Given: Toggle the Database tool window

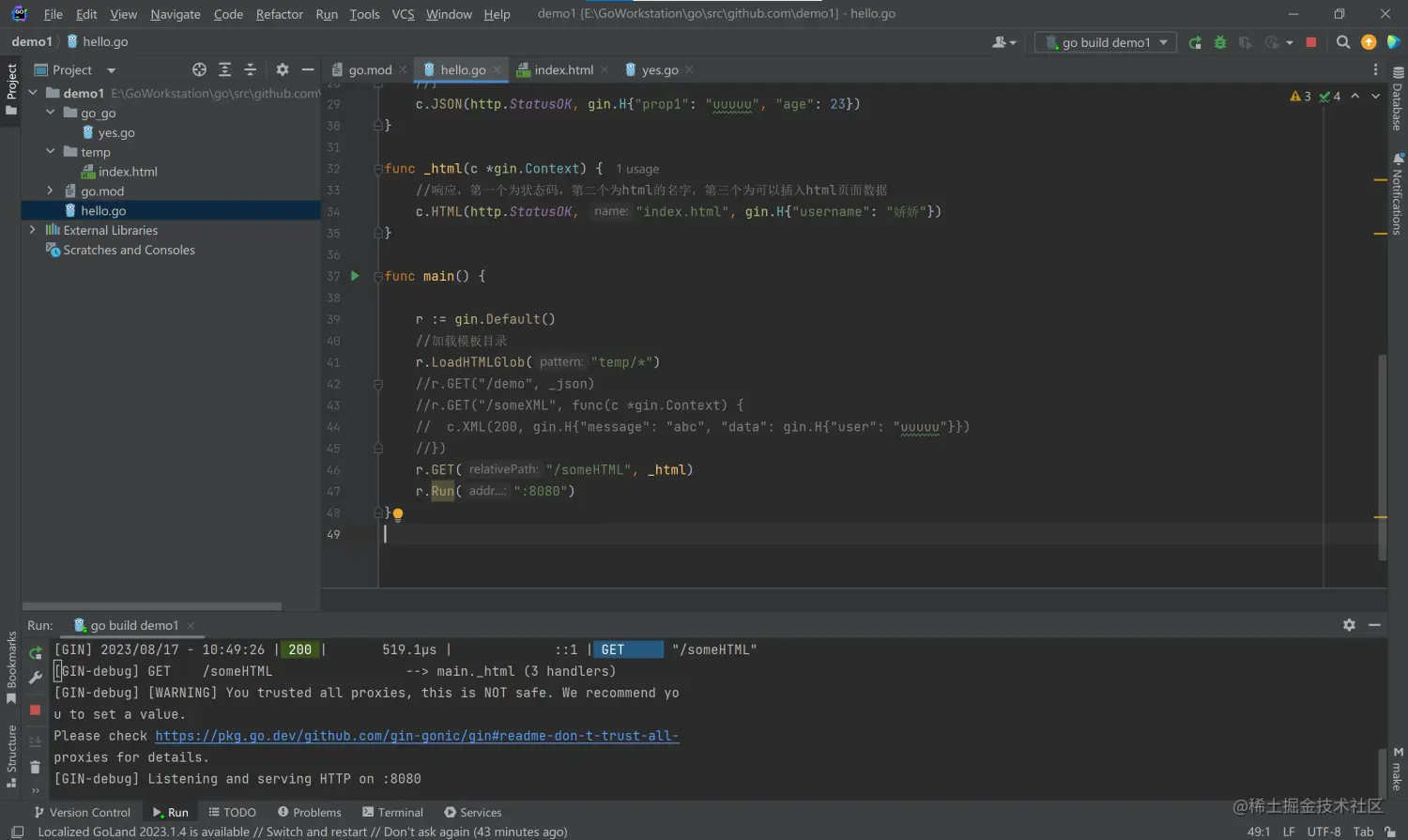Looking at the screenshot, I should 1398,99.
